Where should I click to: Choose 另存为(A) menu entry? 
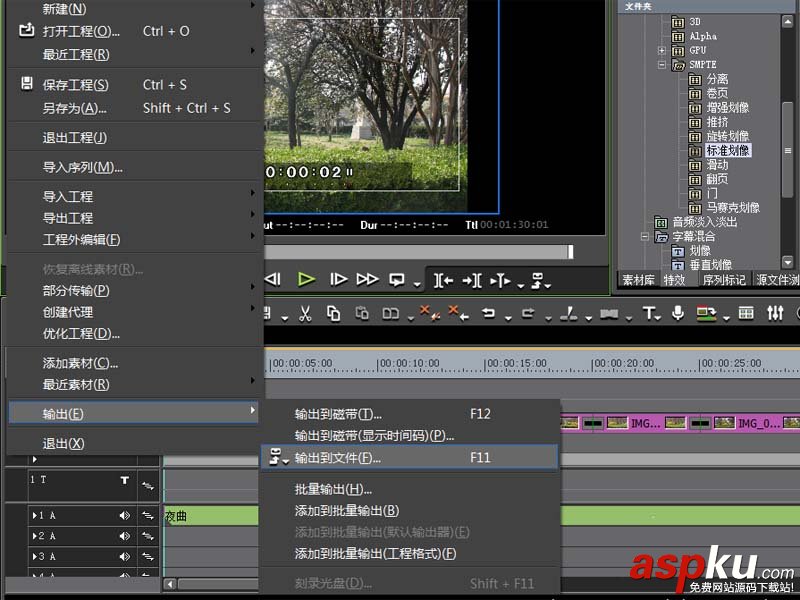pyautogui.click(x=134, y=108)
